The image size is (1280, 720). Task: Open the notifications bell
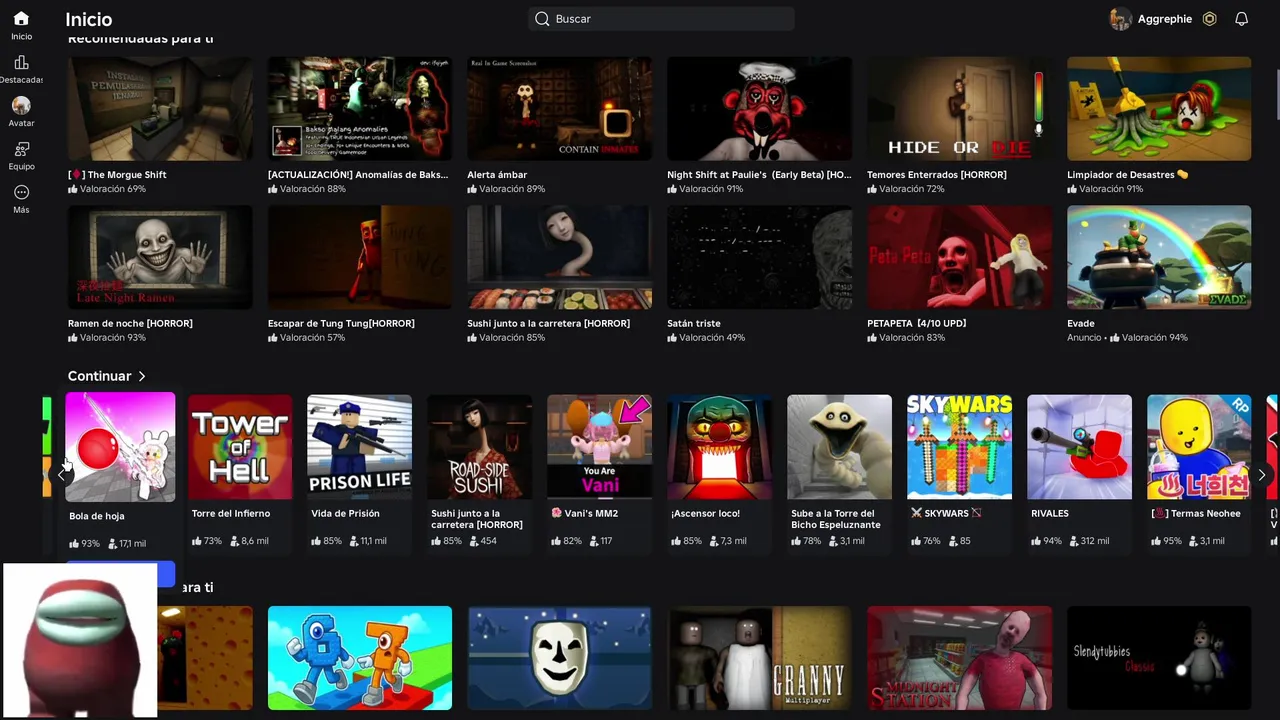coord(1241,19)
